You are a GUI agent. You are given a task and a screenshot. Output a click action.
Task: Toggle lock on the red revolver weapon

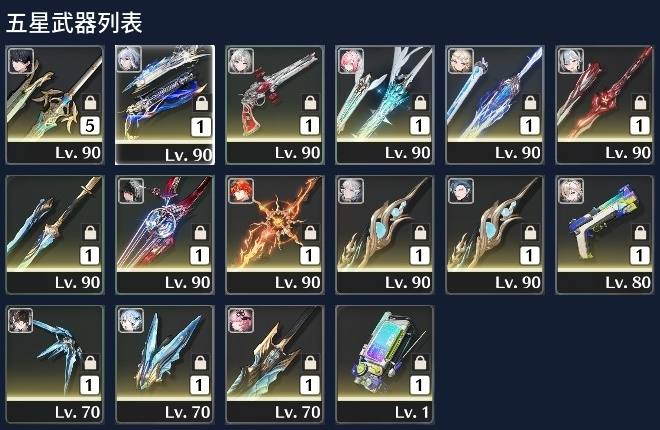tap(310, 102)
